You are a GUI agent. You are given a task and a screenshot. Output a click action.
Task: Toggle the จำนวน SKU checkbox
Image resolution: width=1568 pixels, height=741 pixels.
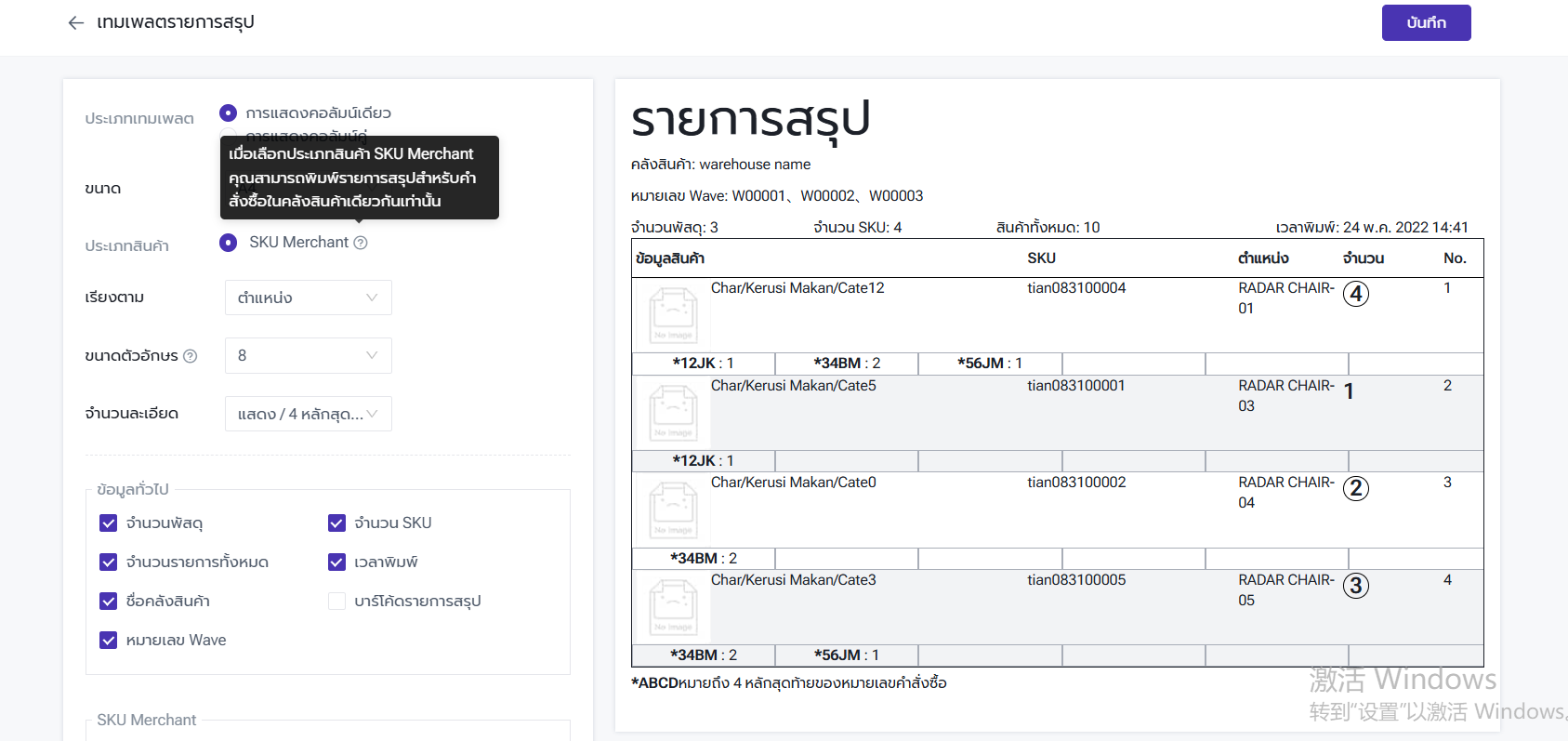pyautogui.click(x=336, y=523)
